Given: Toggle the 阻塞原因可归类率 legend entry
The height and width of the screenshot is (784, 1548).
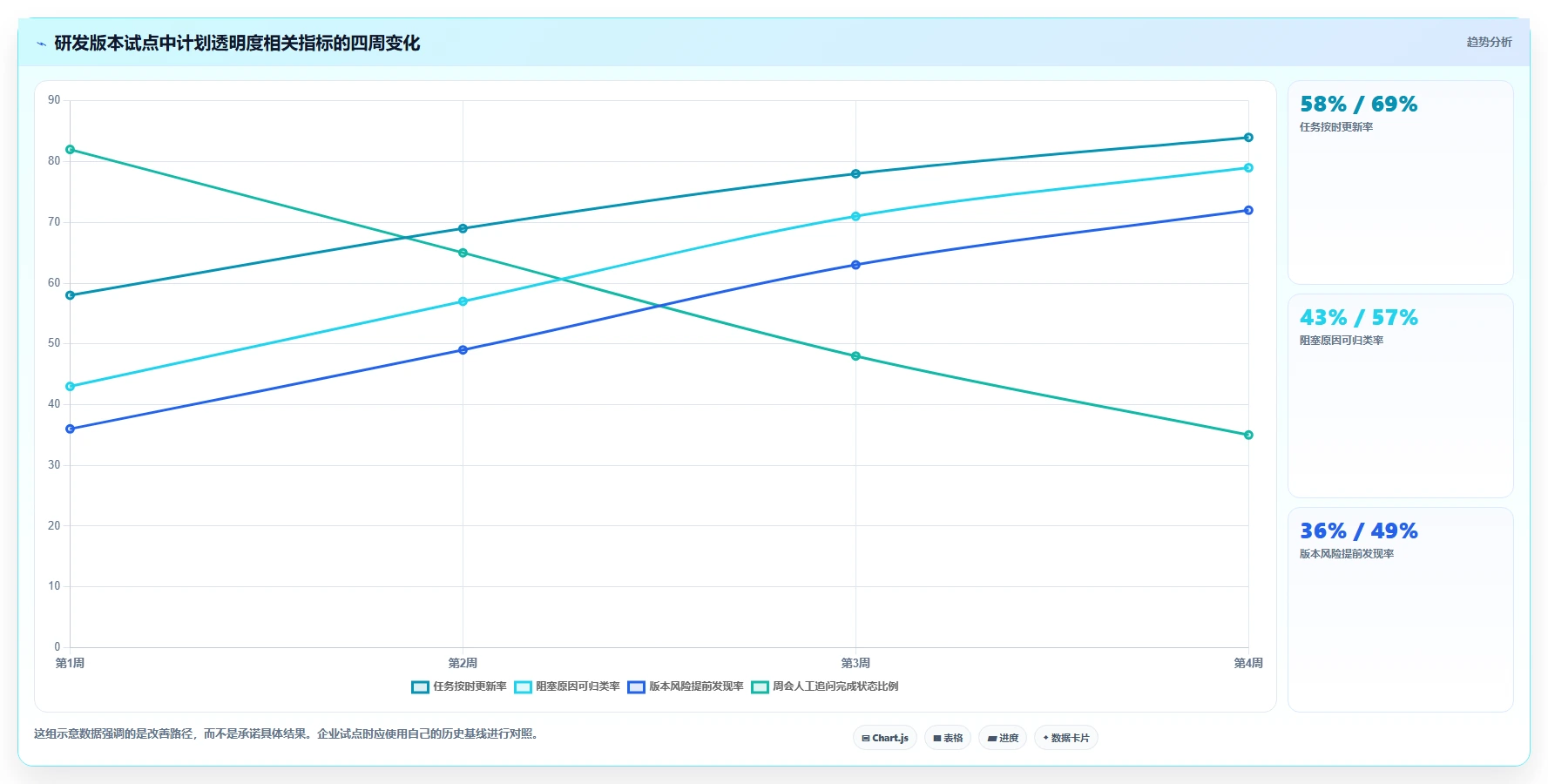Looking at the screenshot, I should (x=567, y=686).
